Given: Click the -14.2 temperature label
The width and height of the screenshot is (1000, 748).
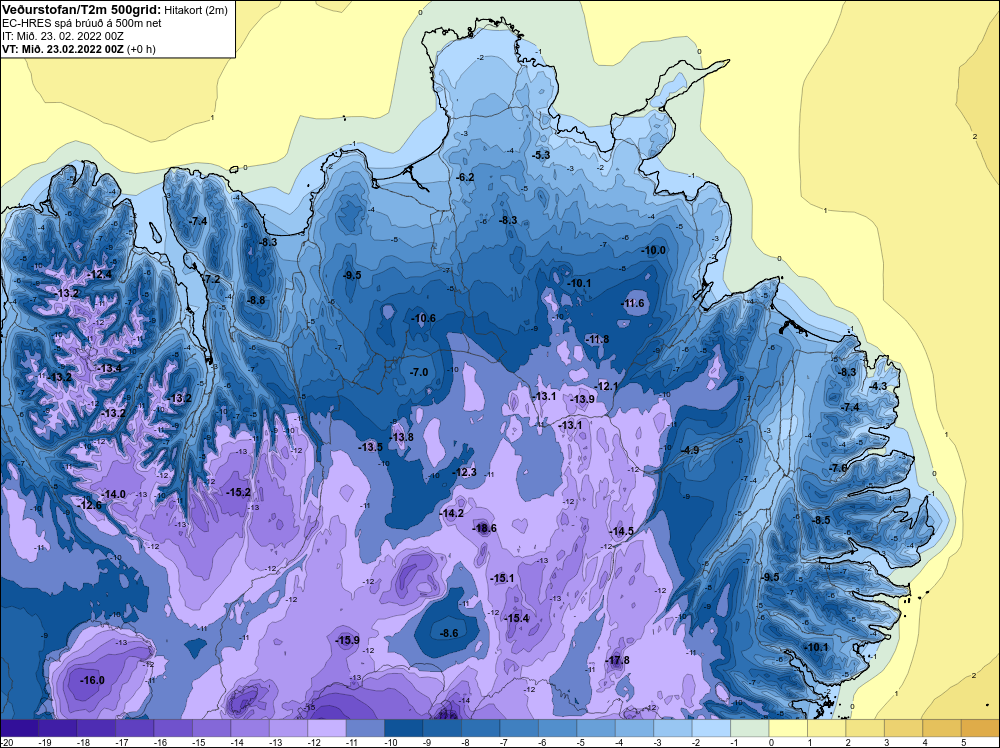Looking at the screenshot, I should tap(452, 513).
